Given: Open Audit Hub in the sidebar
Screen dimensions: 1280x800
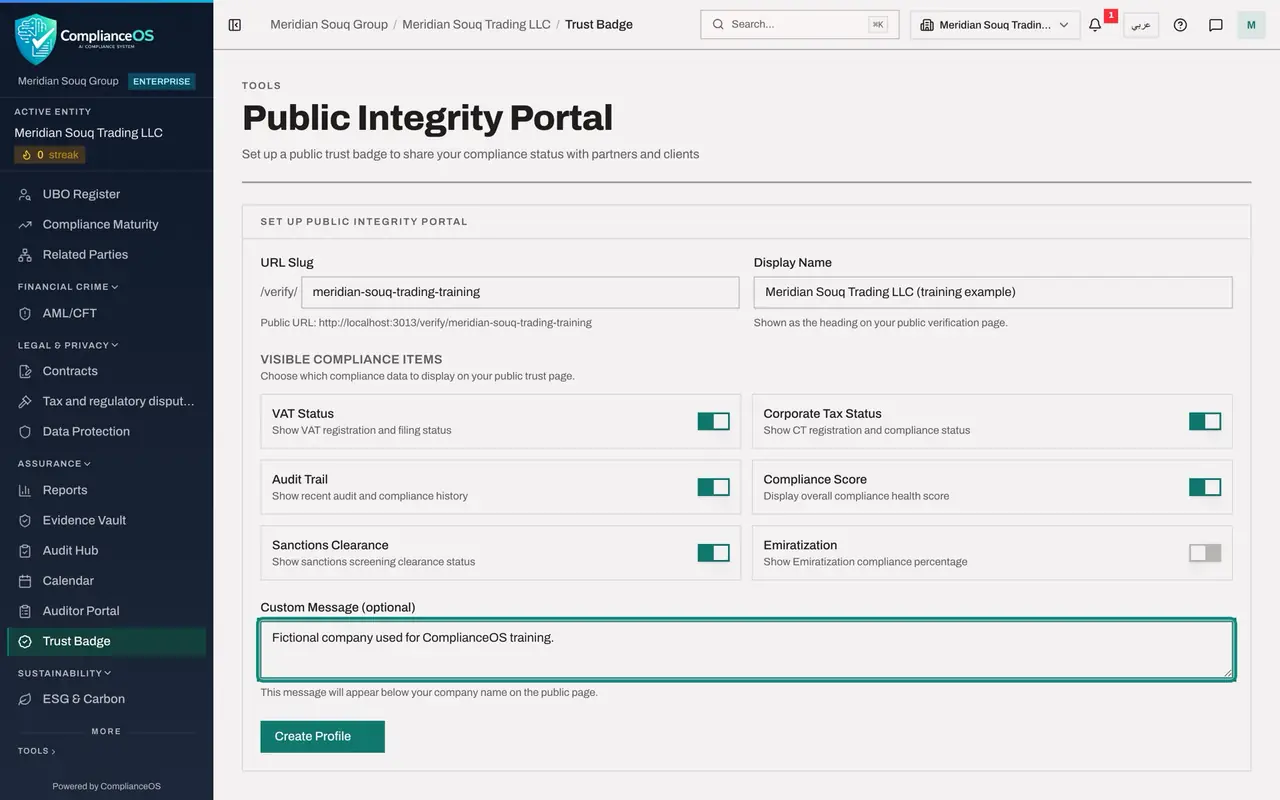Looking at the screenshot, I should point(106,551).
